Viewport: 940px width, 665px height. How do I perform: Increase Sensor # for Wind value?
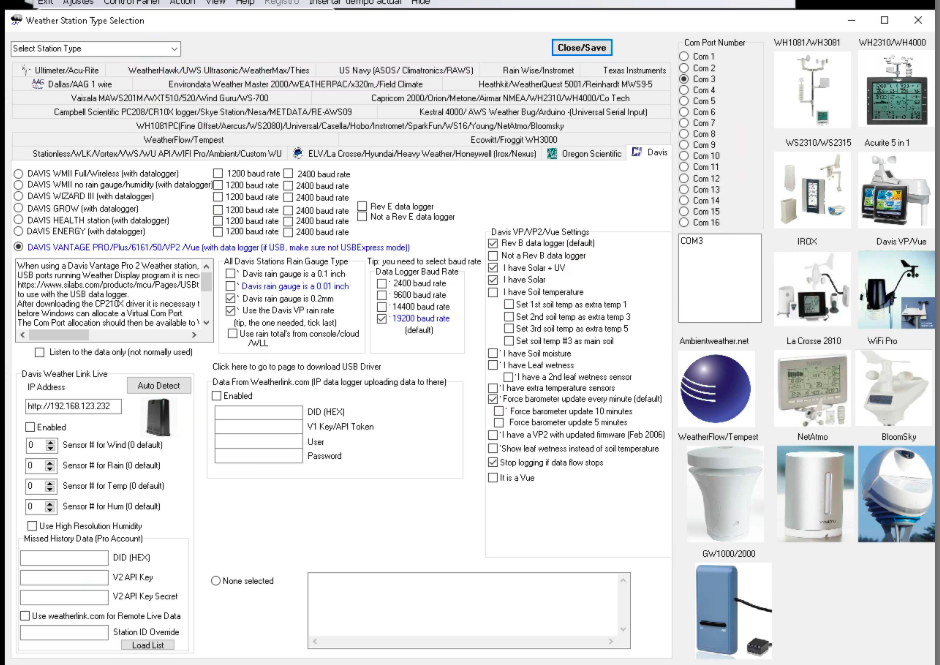coord(50,442)
